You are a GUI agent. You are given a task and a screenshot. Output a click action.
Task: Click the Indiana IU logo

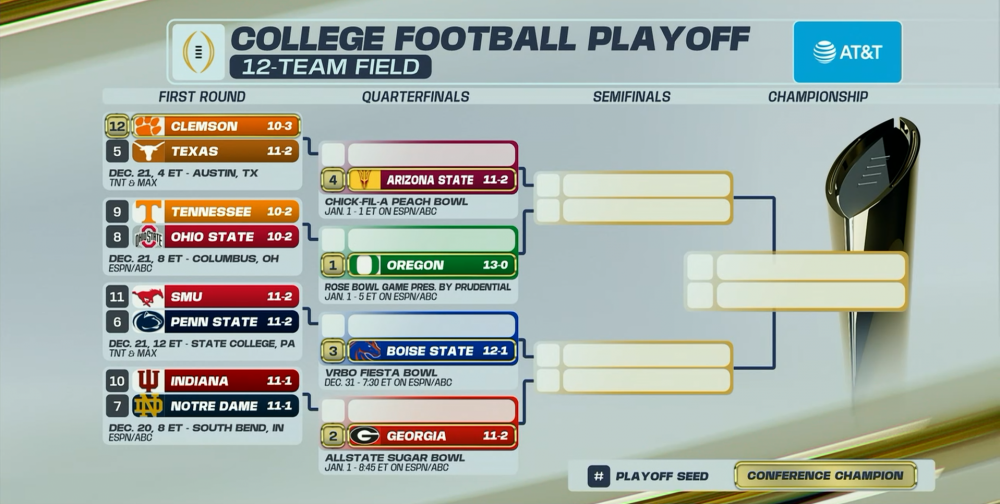click(x=148, y=382)
